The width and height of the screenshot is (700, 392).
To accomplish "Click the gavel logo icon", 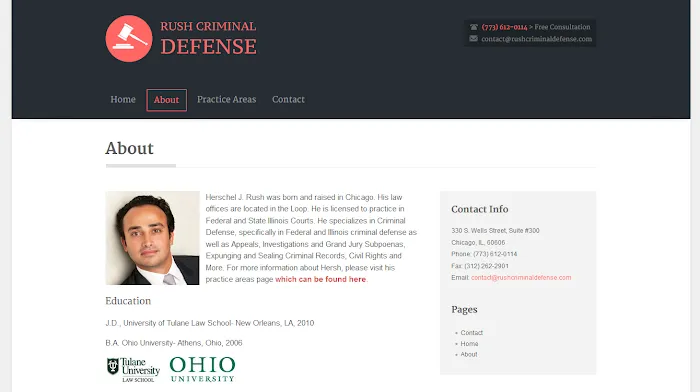I will click(x=129, y=38).
